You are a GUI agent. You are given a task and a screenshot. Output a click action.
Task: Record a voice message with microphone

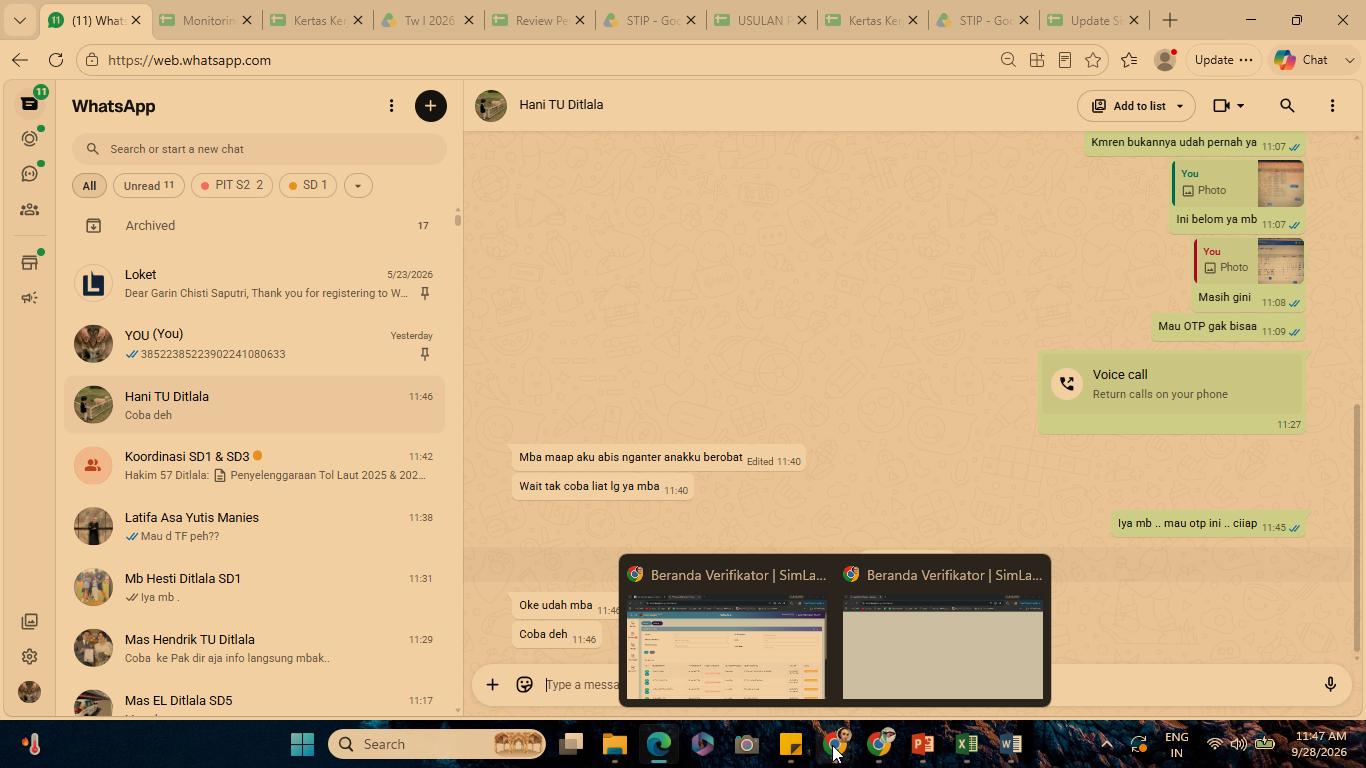(1330, 684)
